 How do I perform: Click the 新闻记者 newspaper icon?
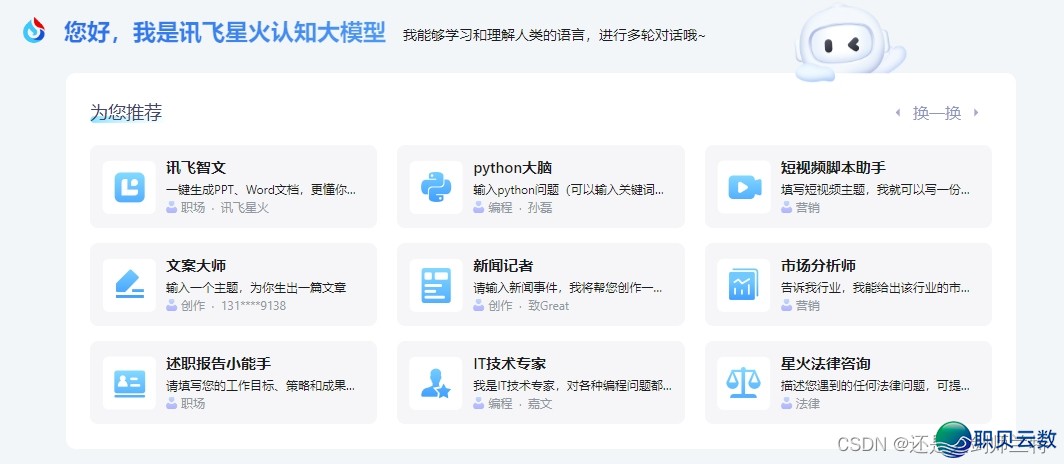(436, 285)
